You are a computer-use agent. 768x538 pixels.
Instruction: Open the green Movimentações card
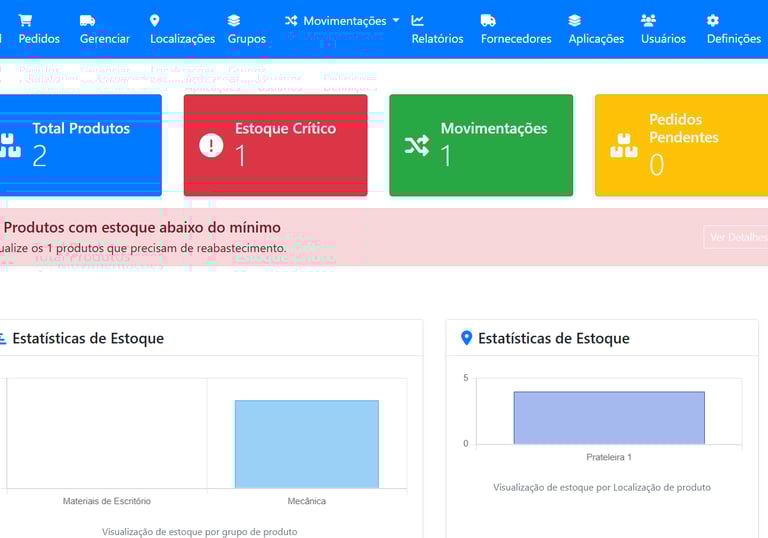[481, 146]
